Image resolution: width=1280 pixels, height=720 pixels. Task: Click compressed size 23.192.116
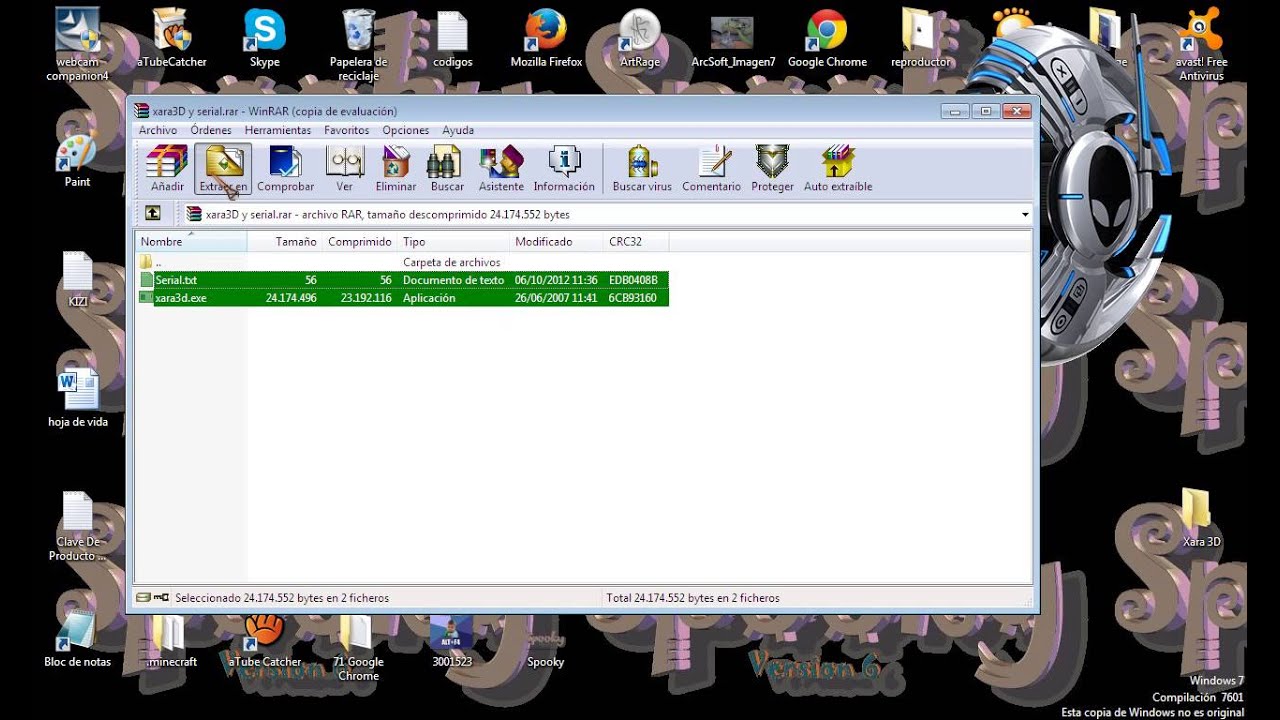tap(366, 298)
